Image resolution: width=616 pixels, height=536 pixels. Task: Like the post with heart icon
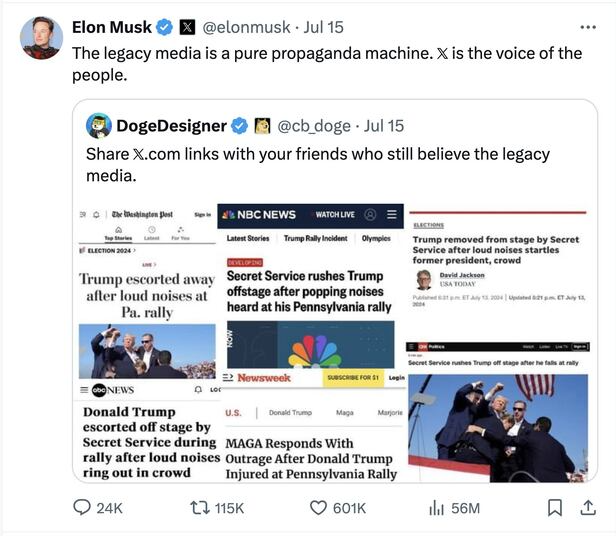click(318, 508)
